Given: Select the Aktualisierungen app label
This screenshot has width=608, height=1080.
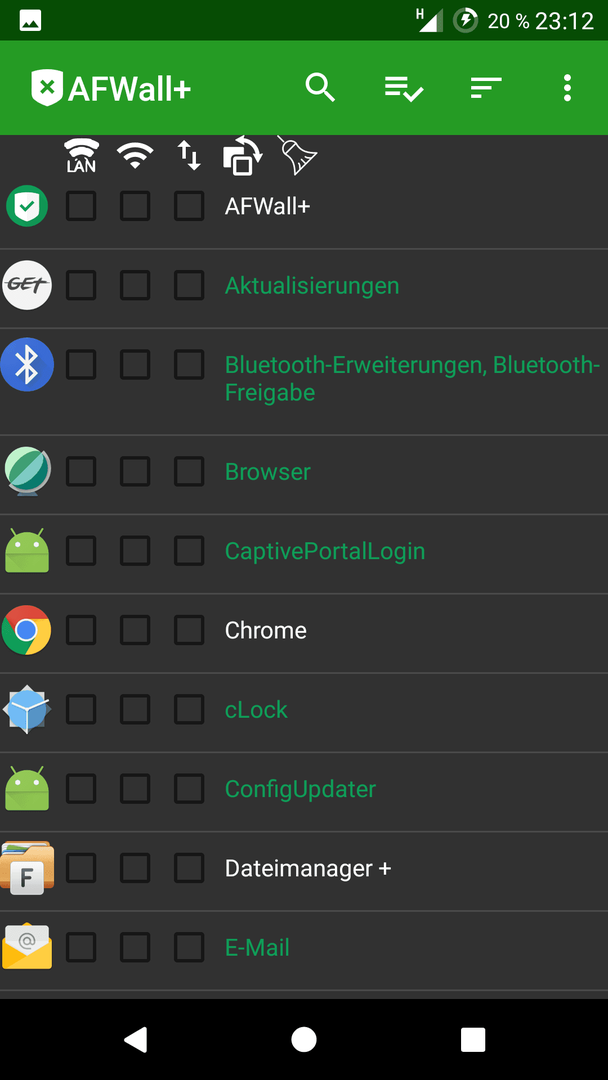Looking at the screenshot, I should [x=312, y=285].
